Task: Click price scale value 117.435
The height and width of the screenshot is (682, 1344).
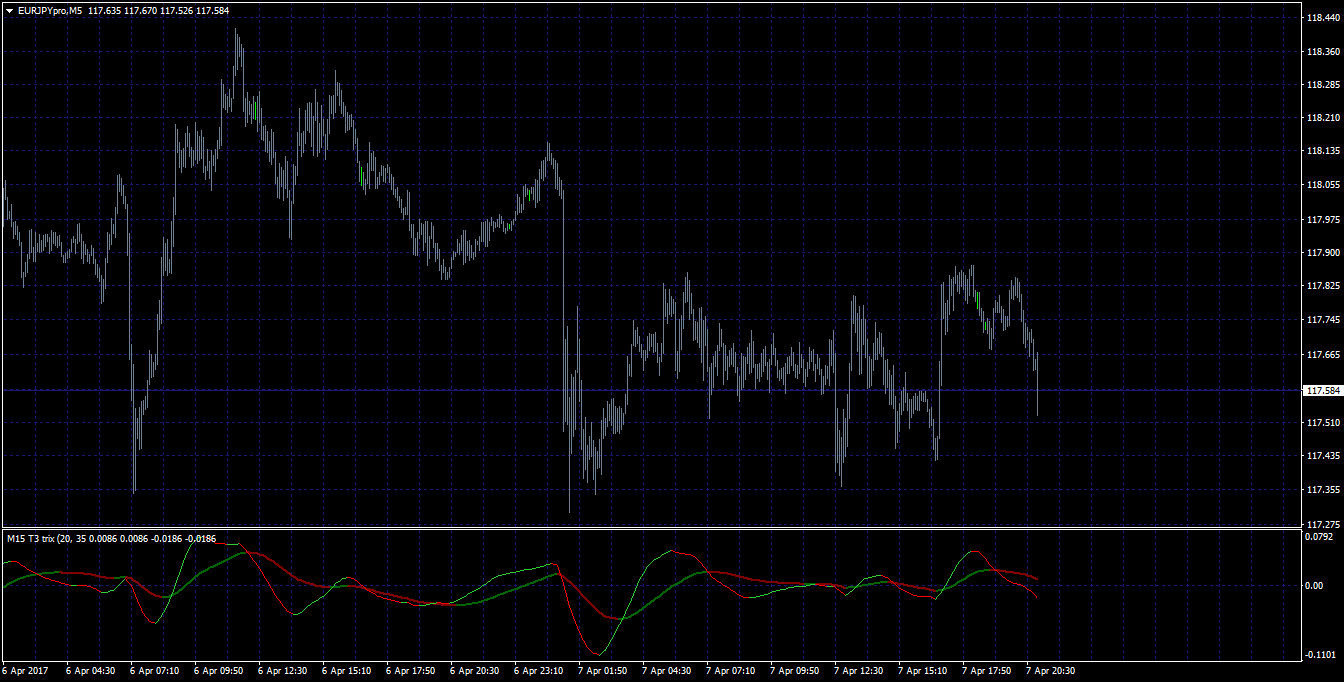Action: click(1322, 455)
